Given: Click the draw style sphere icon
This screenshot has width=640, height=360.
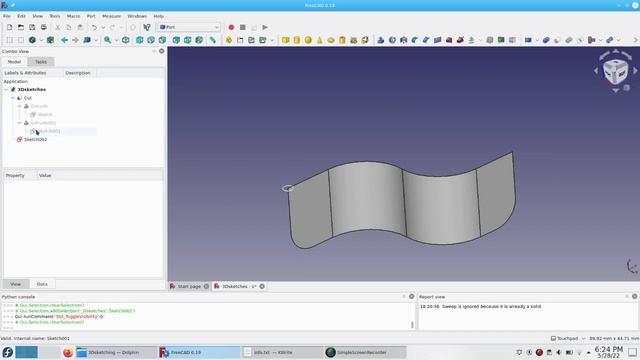Looking at the screenshot, I should [x=32, y=40].
